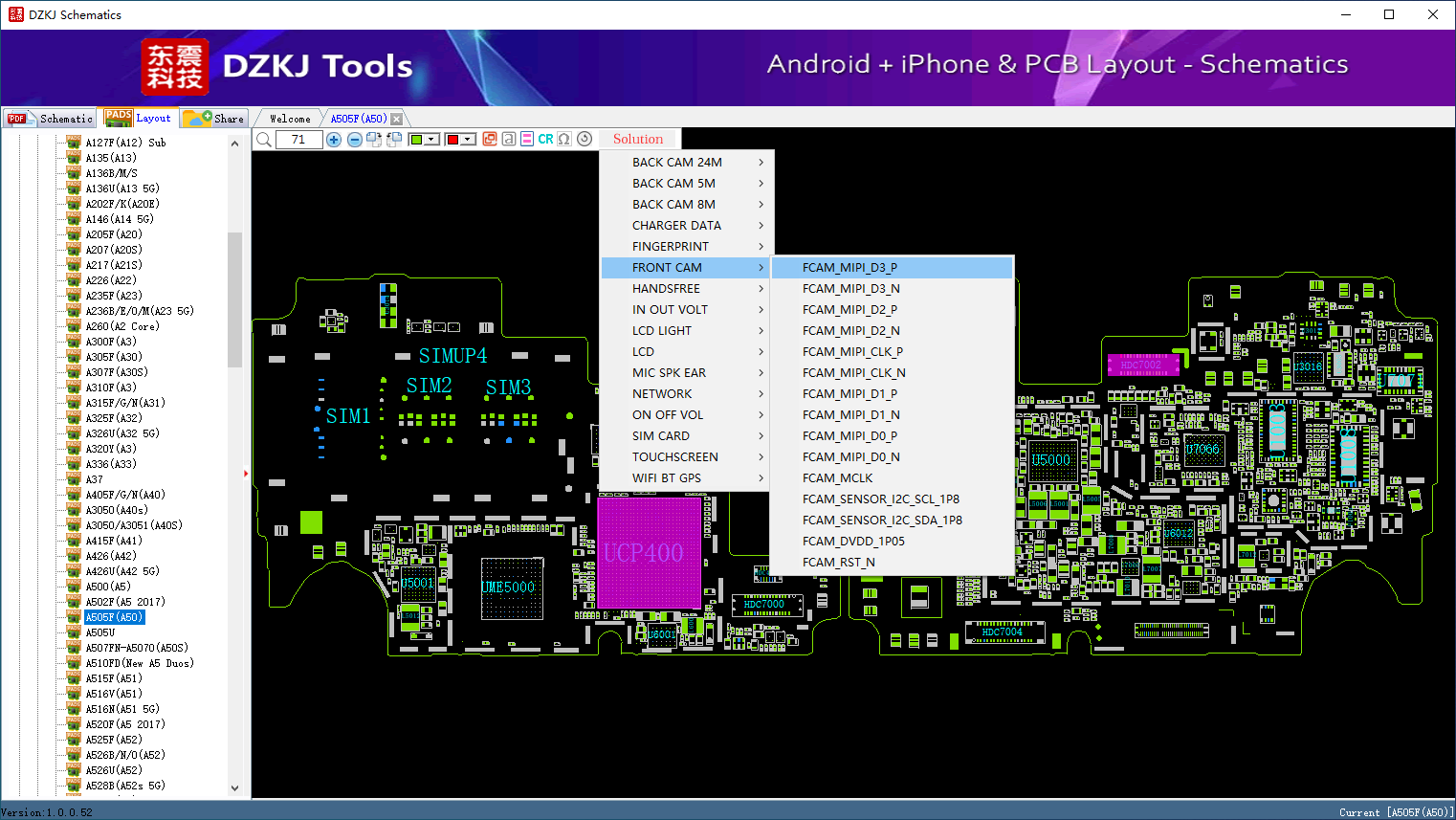The width and height of the screenshot is (1456, 820).
Task: Expand the WIFI BT GPS submenu arrow
Action: 761,478
